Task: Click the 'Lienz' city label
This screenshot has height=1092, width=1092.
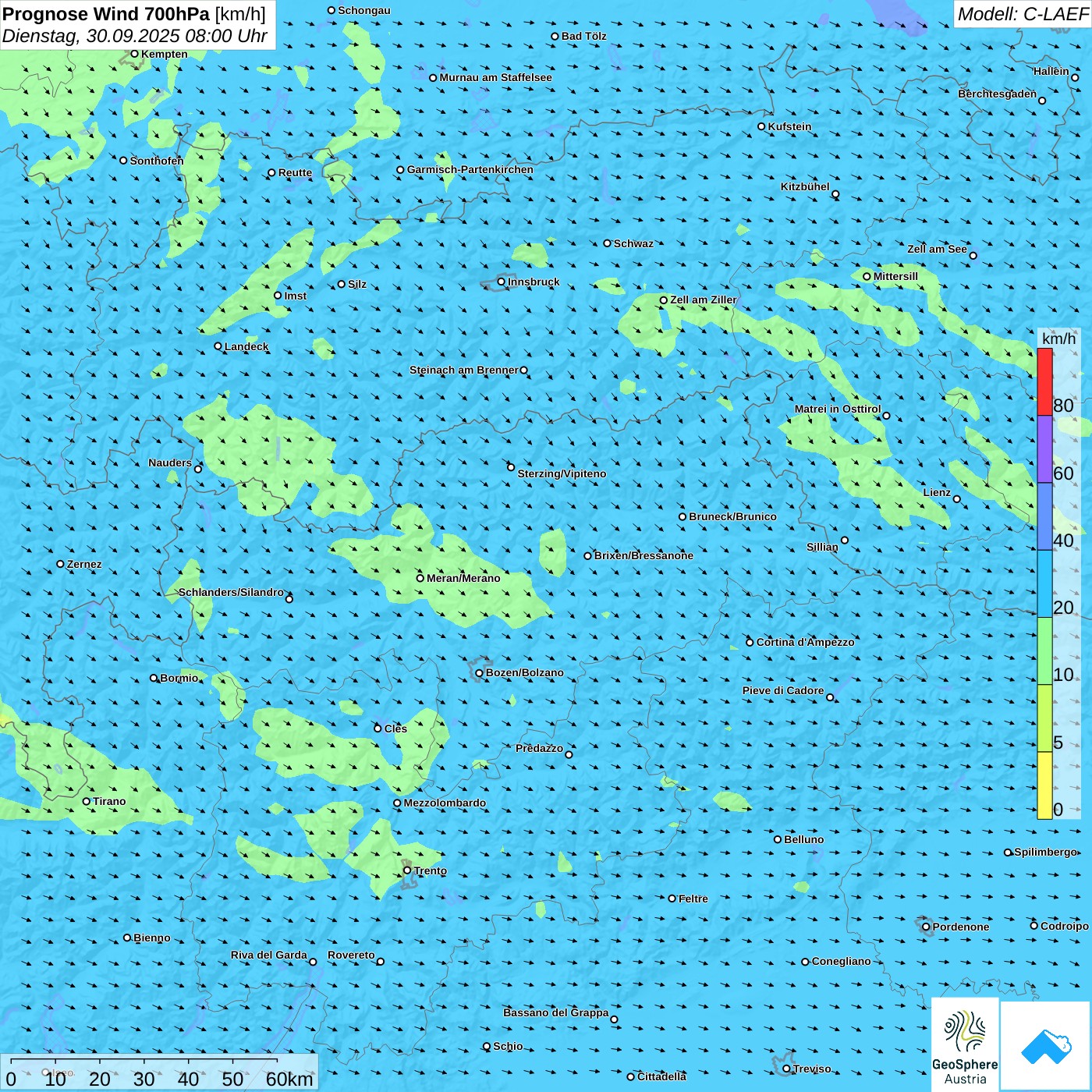Action: (x=937, y=492)
